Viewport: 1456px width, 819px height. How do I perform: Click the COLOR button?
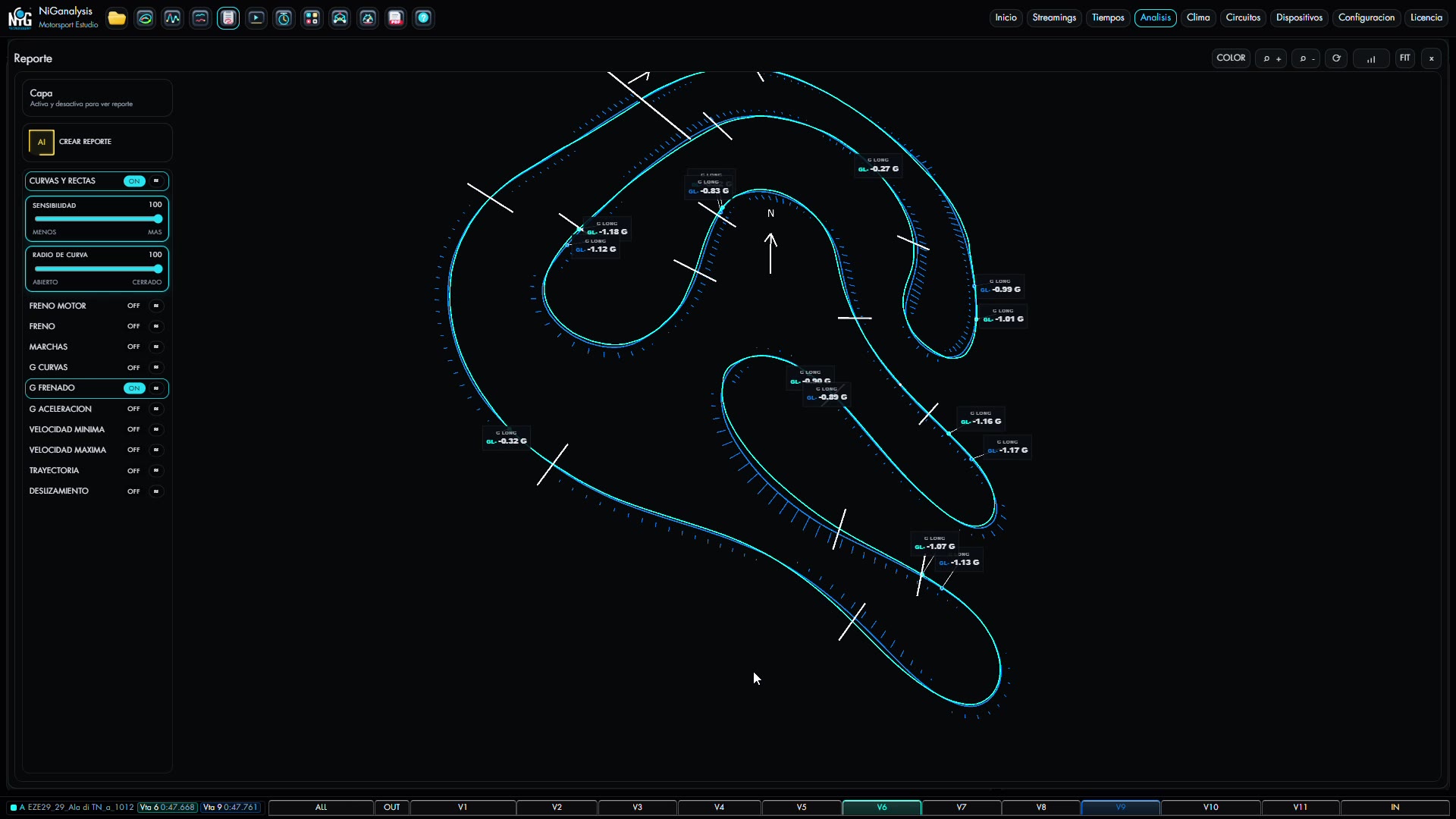(1231, 58)
